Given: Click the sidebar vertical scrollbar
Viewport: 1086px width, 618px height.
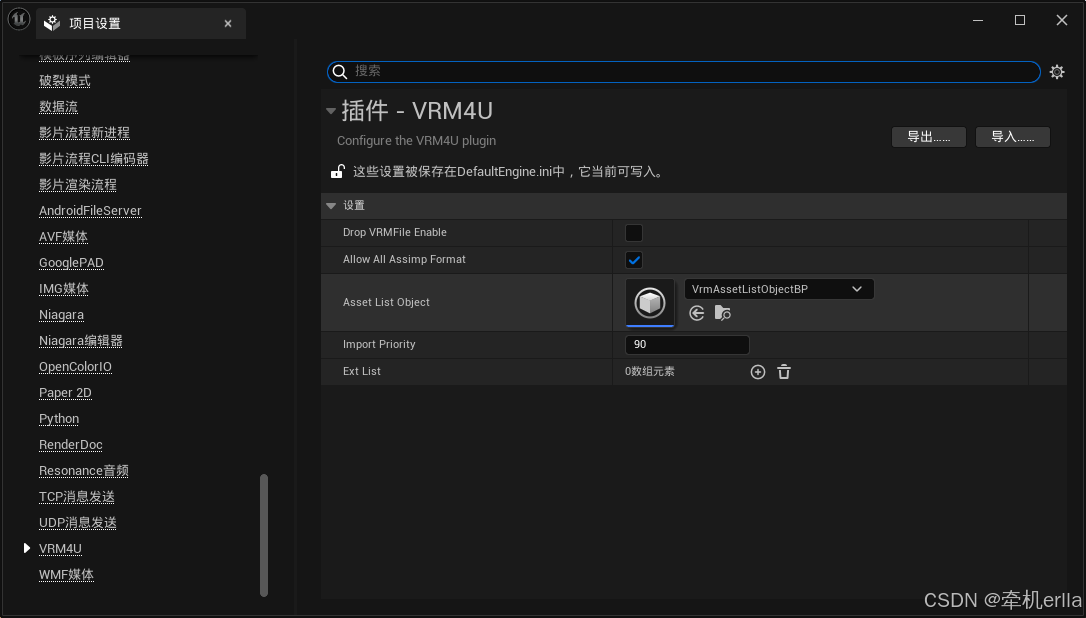Looking at the screenshot, I should tap(264, 535).
